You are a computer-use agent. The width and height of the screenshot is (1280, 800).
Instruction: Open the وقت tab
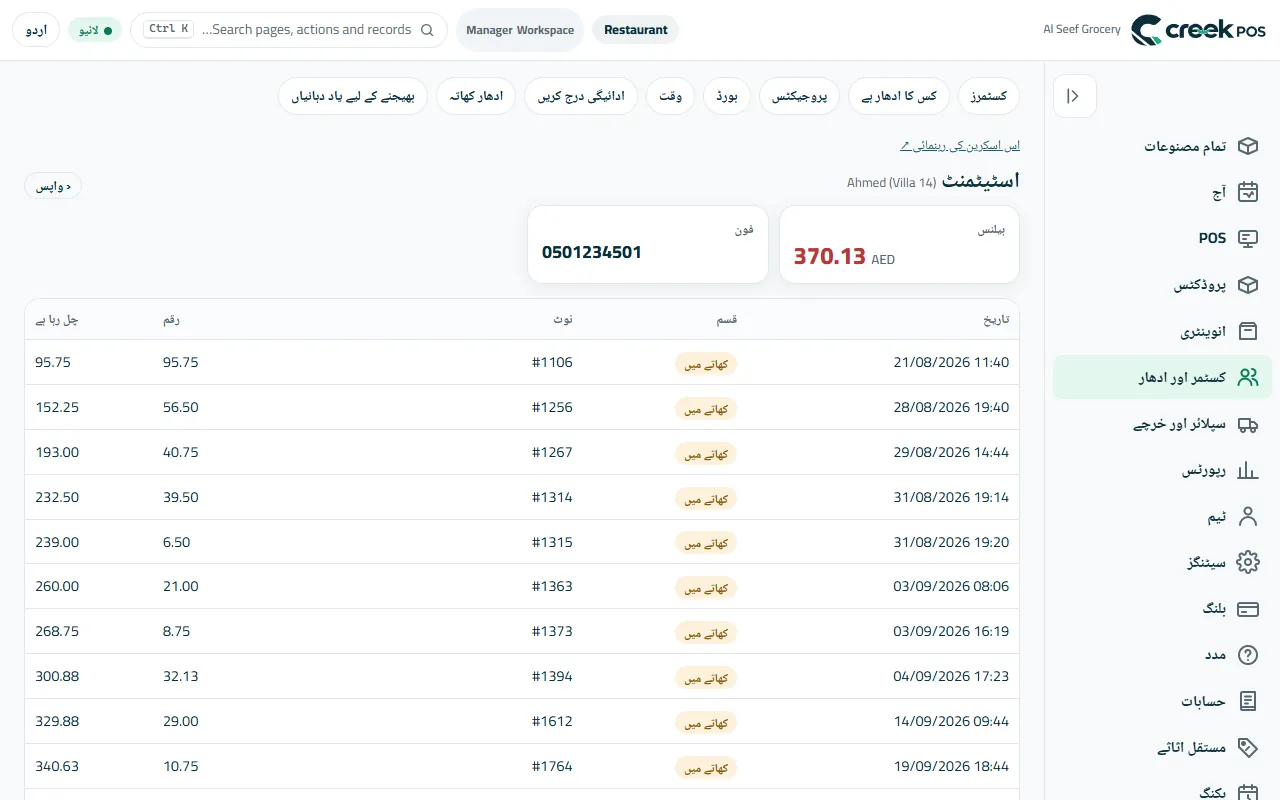[671, 96]
